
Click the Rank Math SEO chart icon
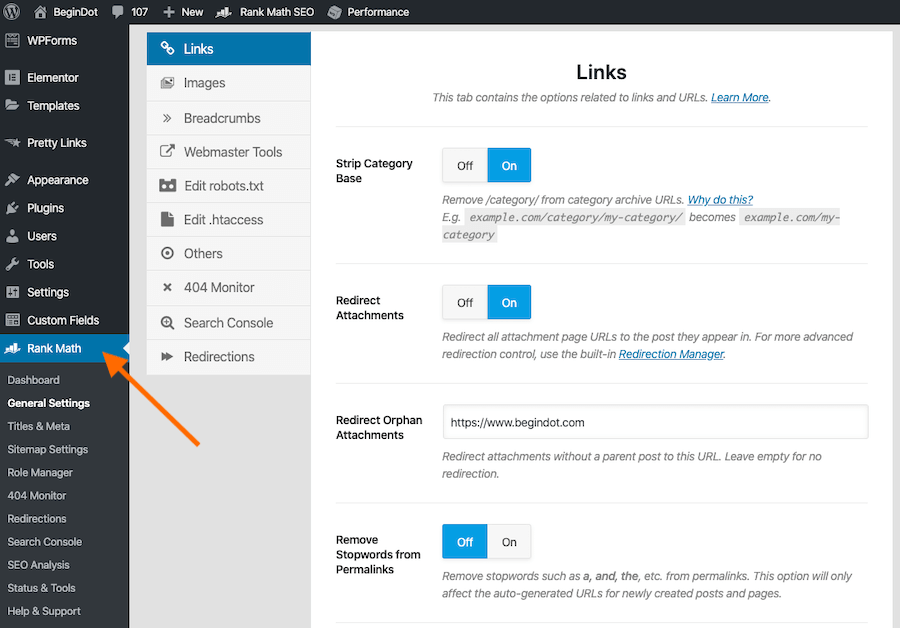coord(223,11)
